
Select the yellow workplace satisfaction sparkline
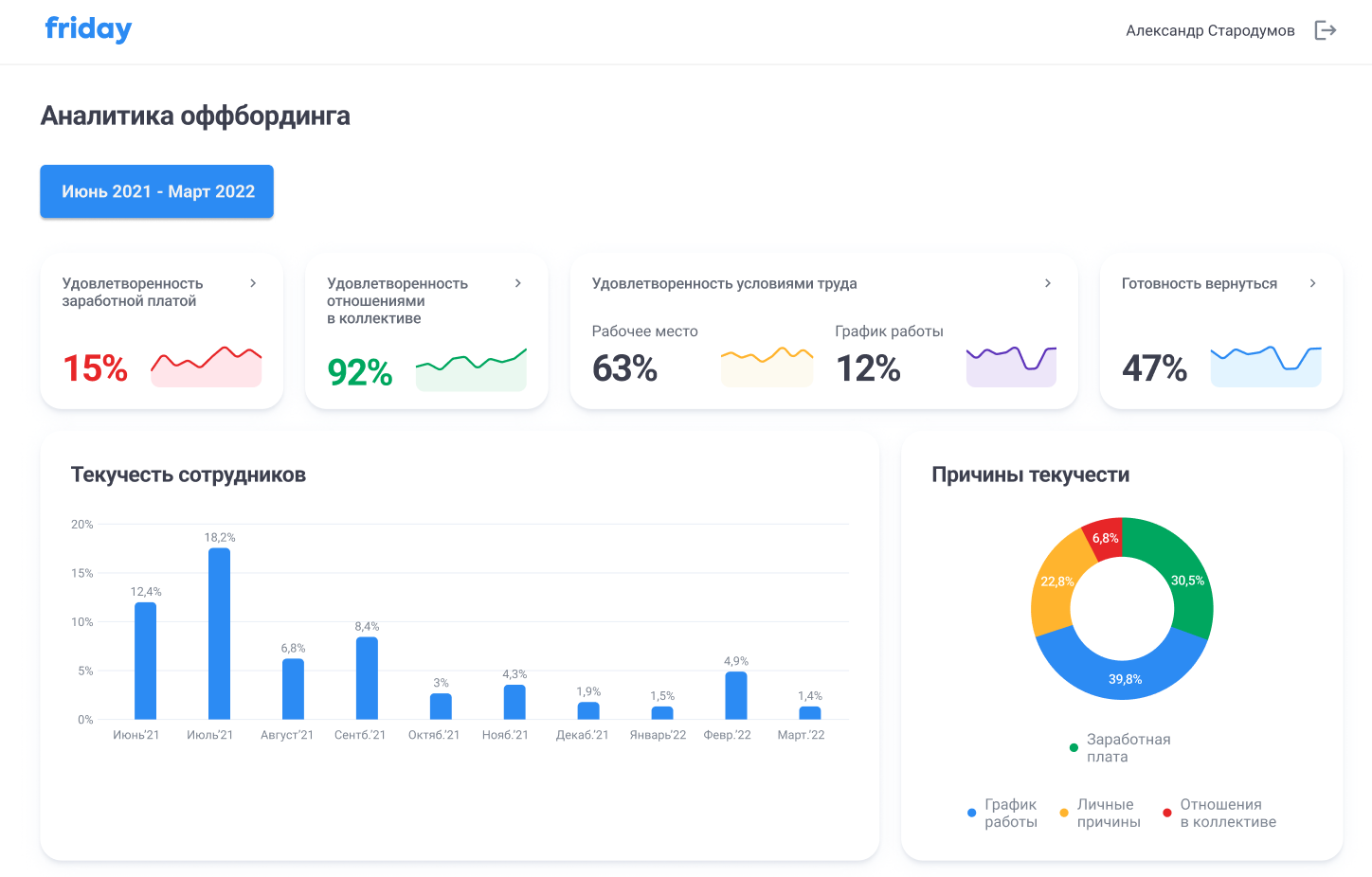click(767, 361)
